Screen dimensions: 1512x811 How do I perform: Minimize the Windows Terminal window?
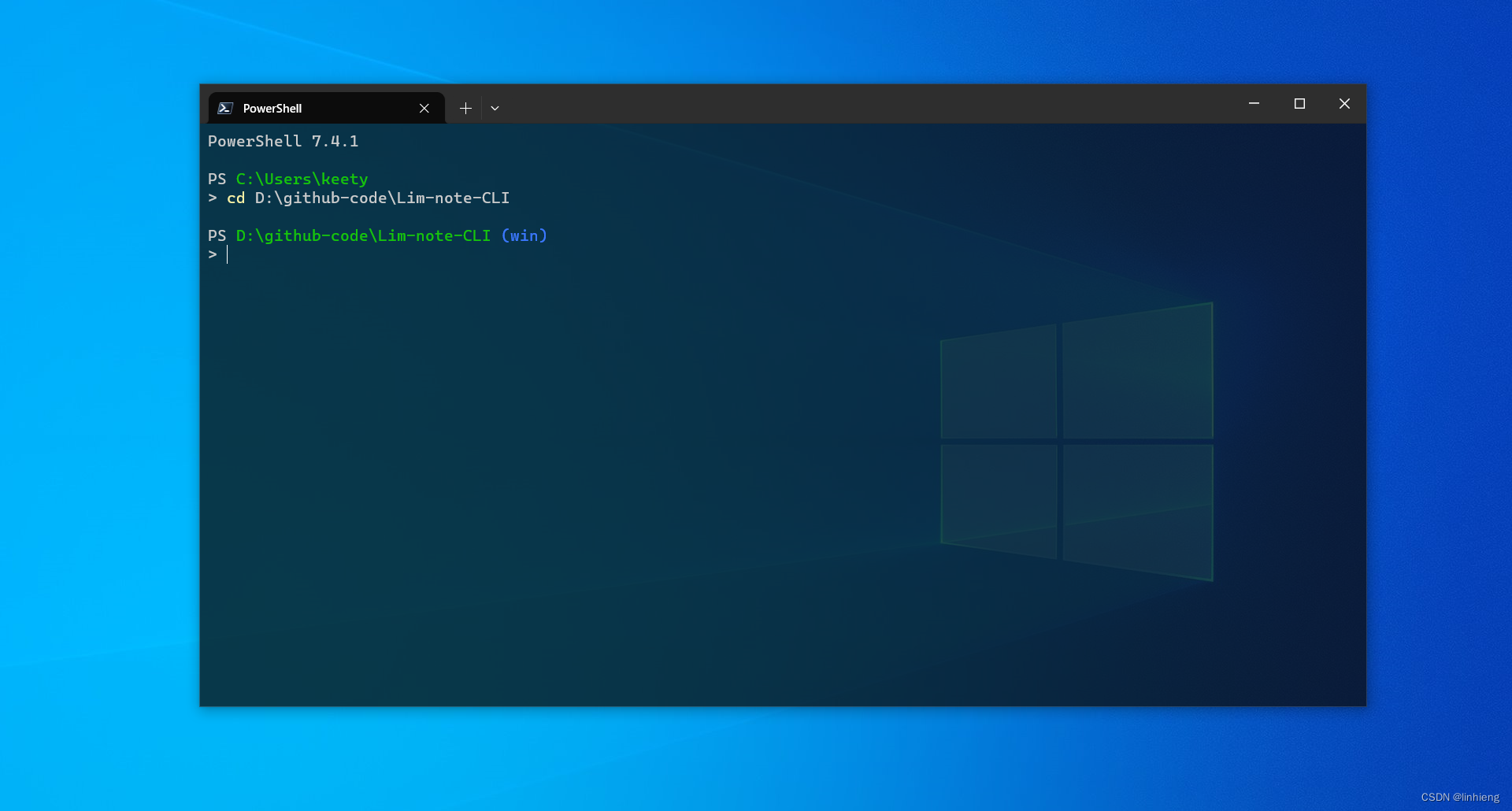click(x=1254, y=103)
